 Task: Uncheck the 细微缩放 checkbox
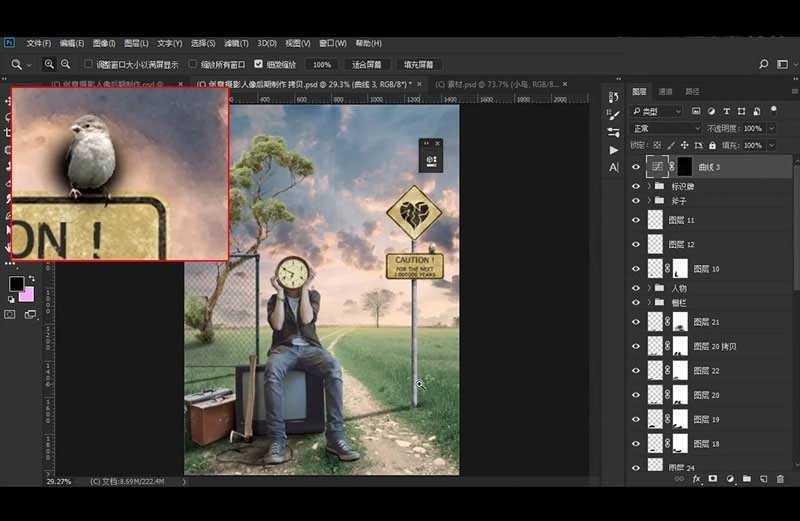(258, 64)
